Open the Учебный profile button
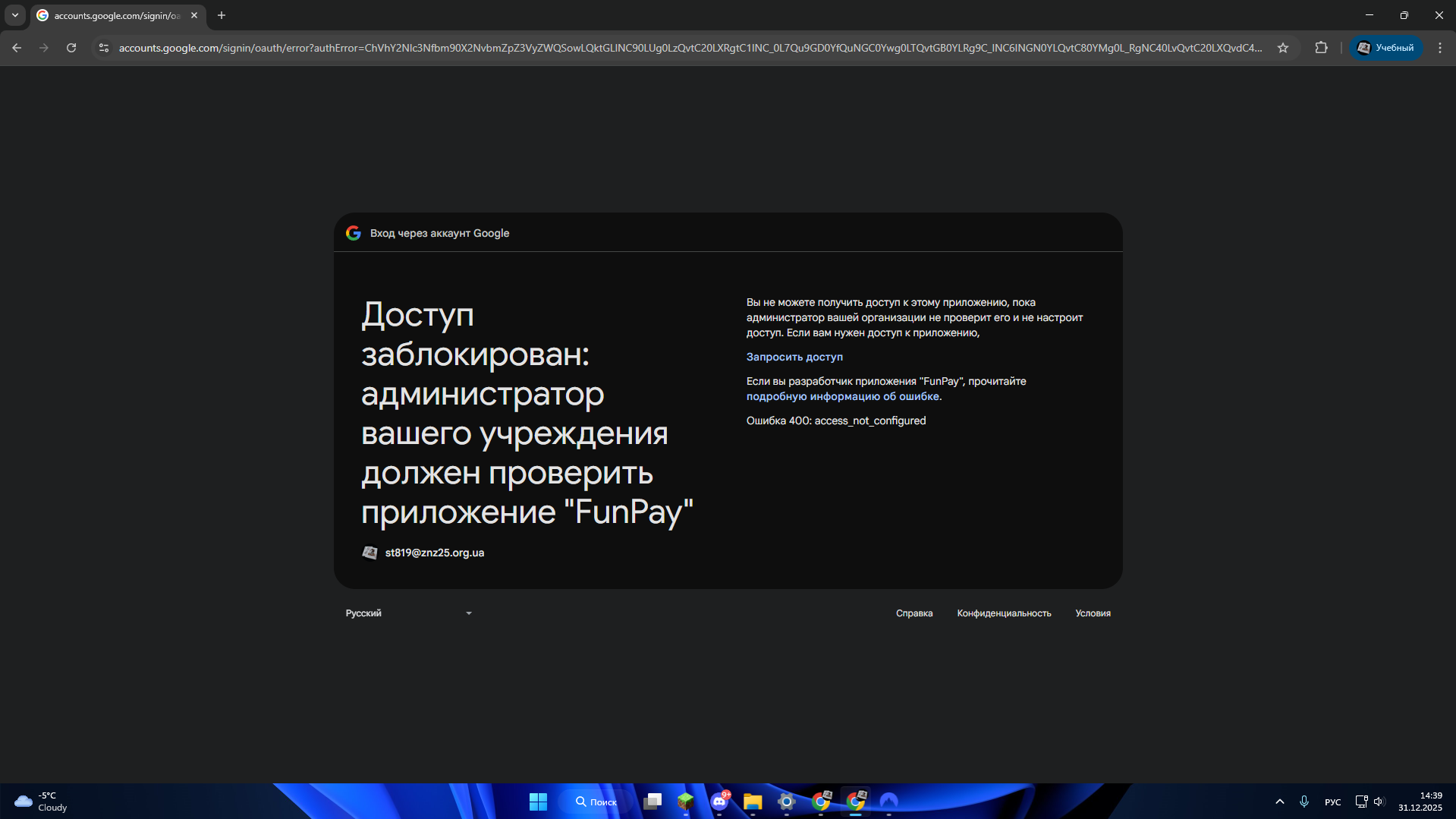The image size is (1456, 819). pos(1385,48)
